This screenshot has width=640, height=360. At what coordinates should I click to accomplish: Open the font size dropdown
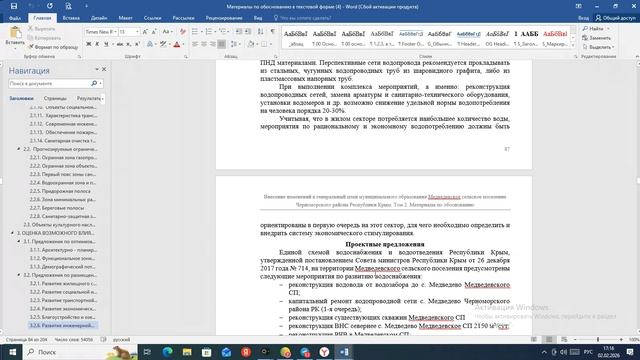pyautogui.click(x=137, y=31)
